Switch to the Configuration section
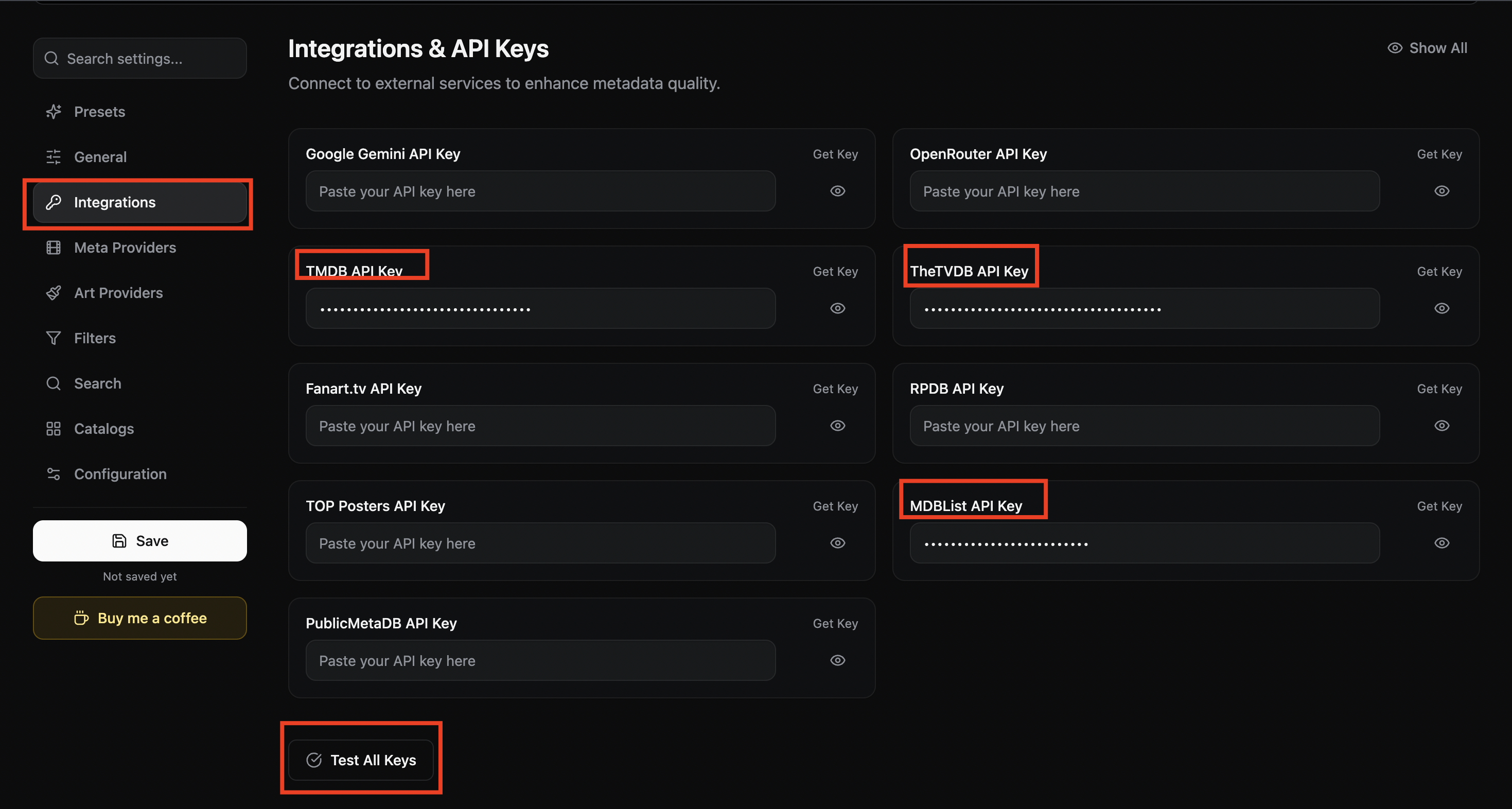The height and width of the screenshot is (809, 1512). pyautogui.click(x=139, y=474)
